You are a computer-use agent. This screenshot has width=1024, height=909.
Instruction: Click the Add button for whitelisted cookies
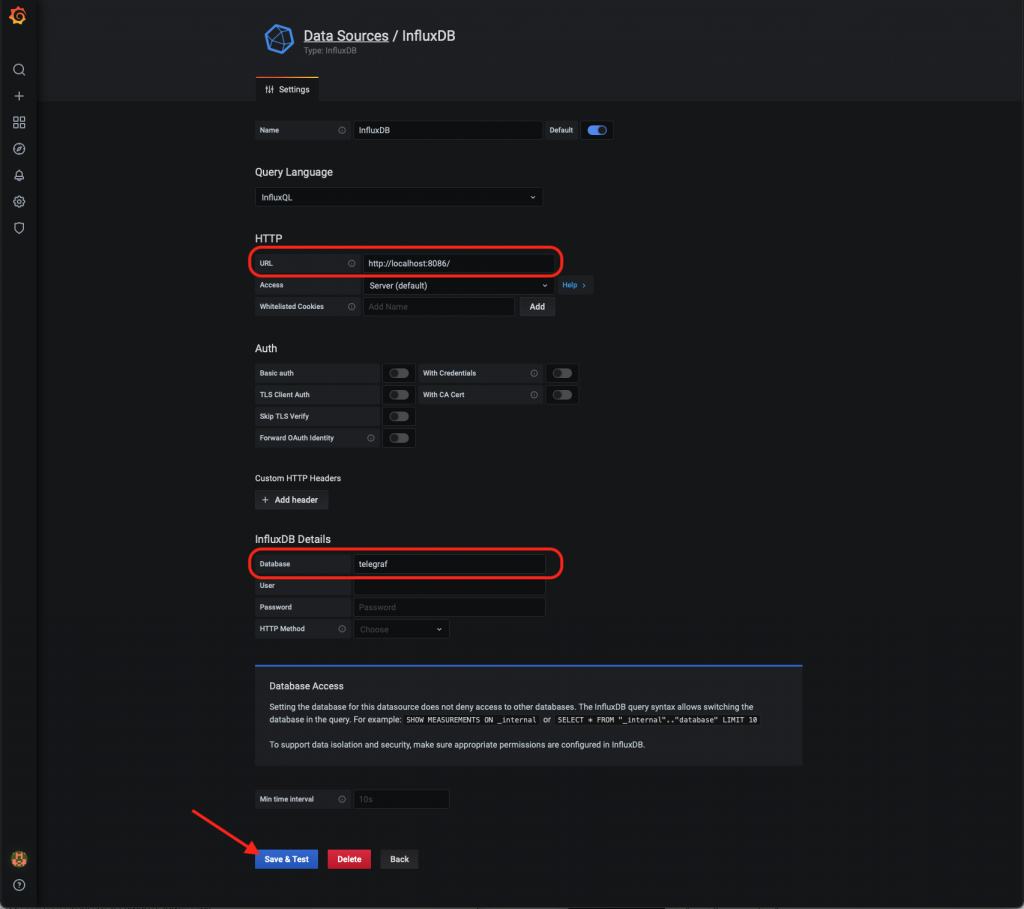pyautogui.click(x=537, y=306)
